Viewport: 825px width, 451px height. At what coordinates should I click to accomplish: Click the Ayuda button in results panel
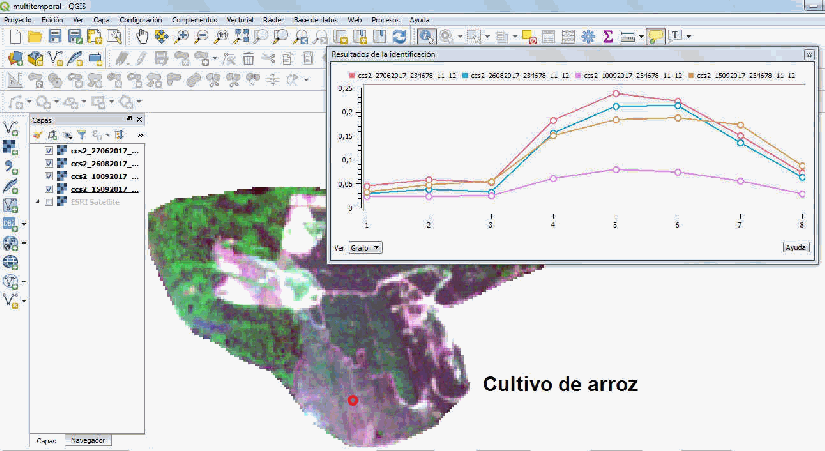[x=795, y=247]
